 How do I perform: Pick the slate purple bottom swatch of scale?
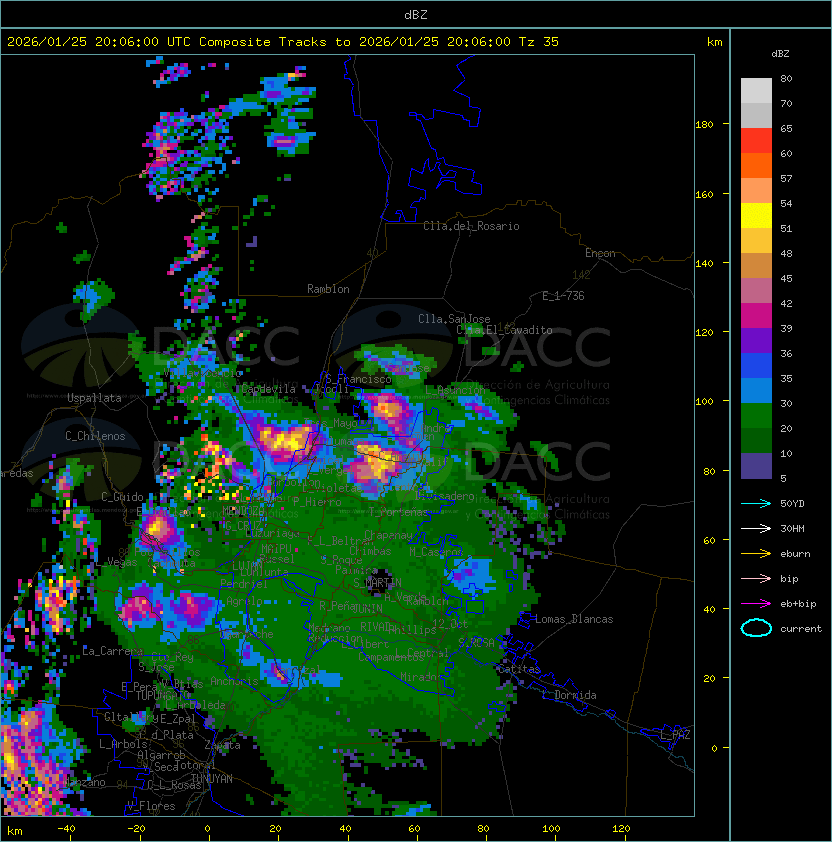coord(756,466)
